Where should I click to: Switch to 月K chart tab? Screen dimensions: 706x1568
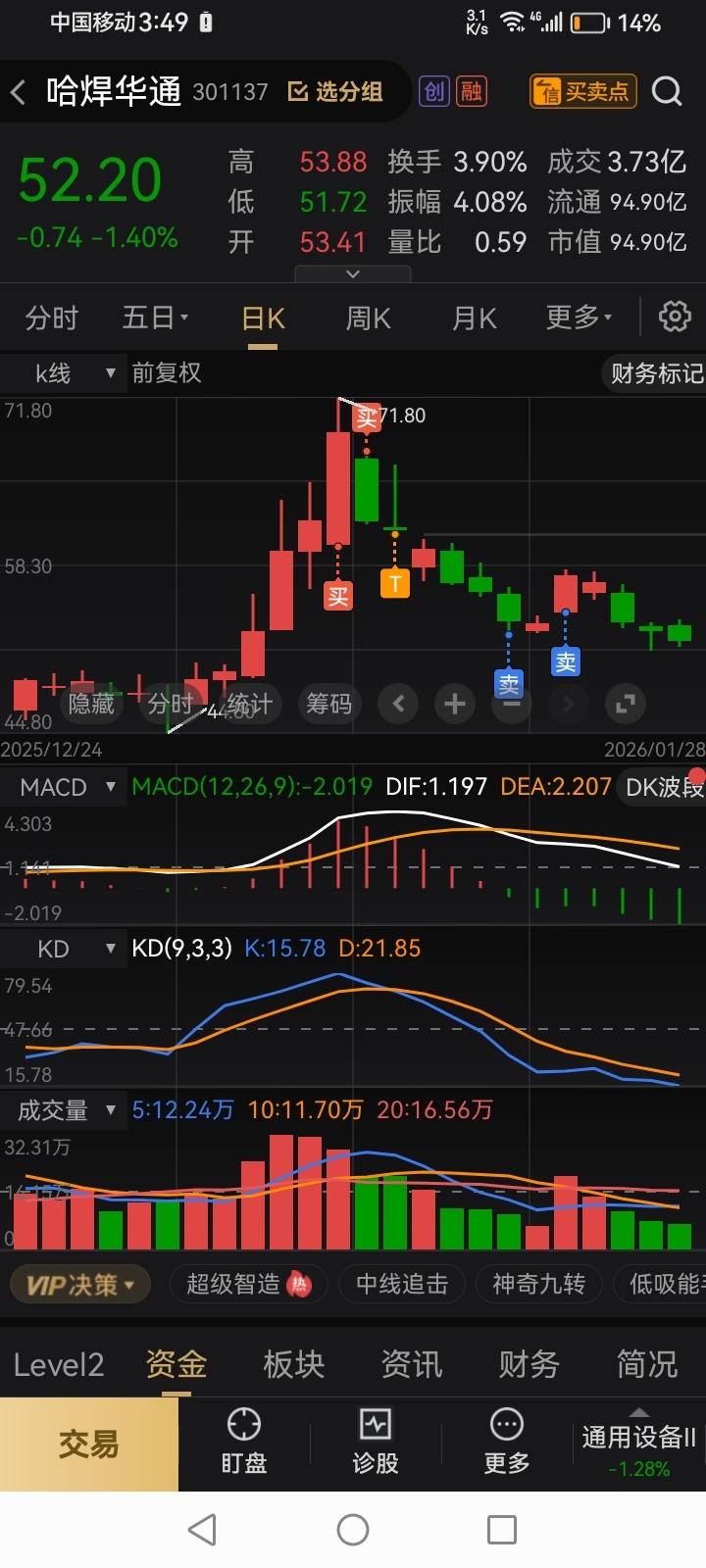tap(475, 318)
